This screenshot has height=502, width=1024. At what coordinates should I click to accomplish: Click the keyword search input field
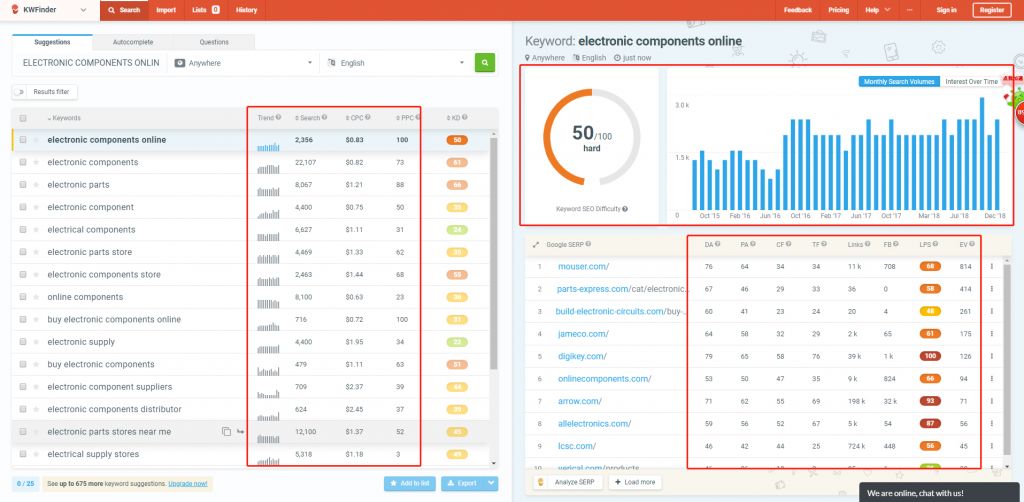pyautogui.click(x=90, y=63)
